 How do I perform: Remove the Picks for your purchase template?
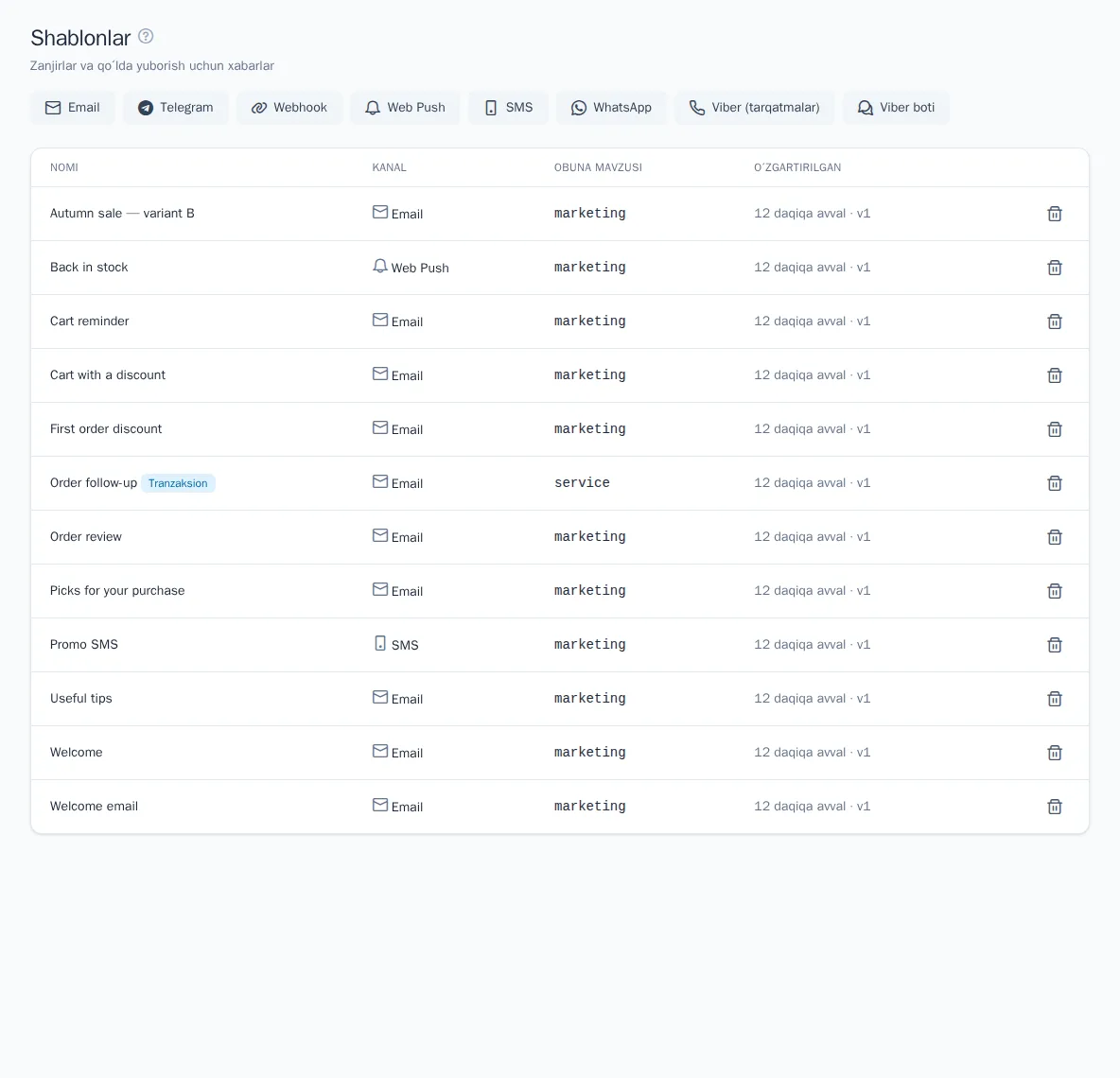coord(1055,591)
